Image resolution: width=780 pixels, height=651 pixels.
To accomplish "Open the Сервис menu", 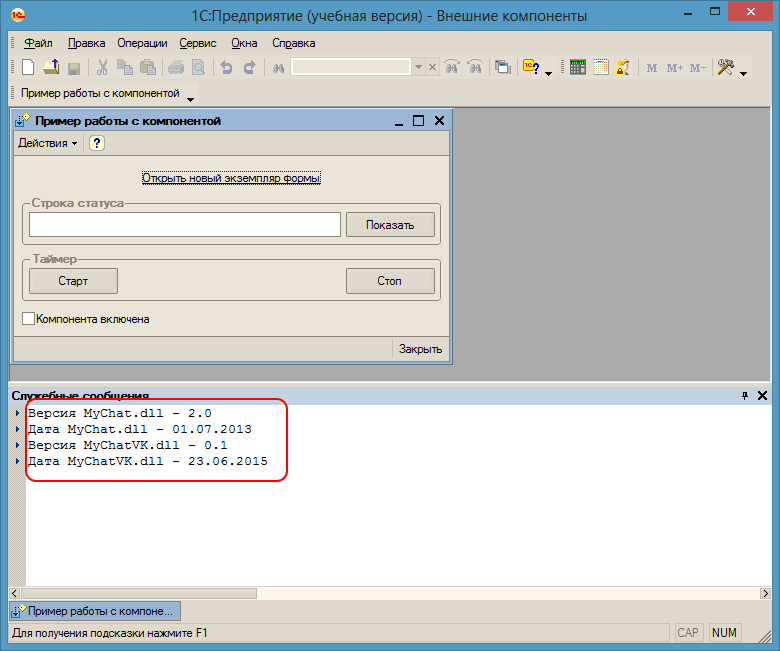I will tap(198, 43).
